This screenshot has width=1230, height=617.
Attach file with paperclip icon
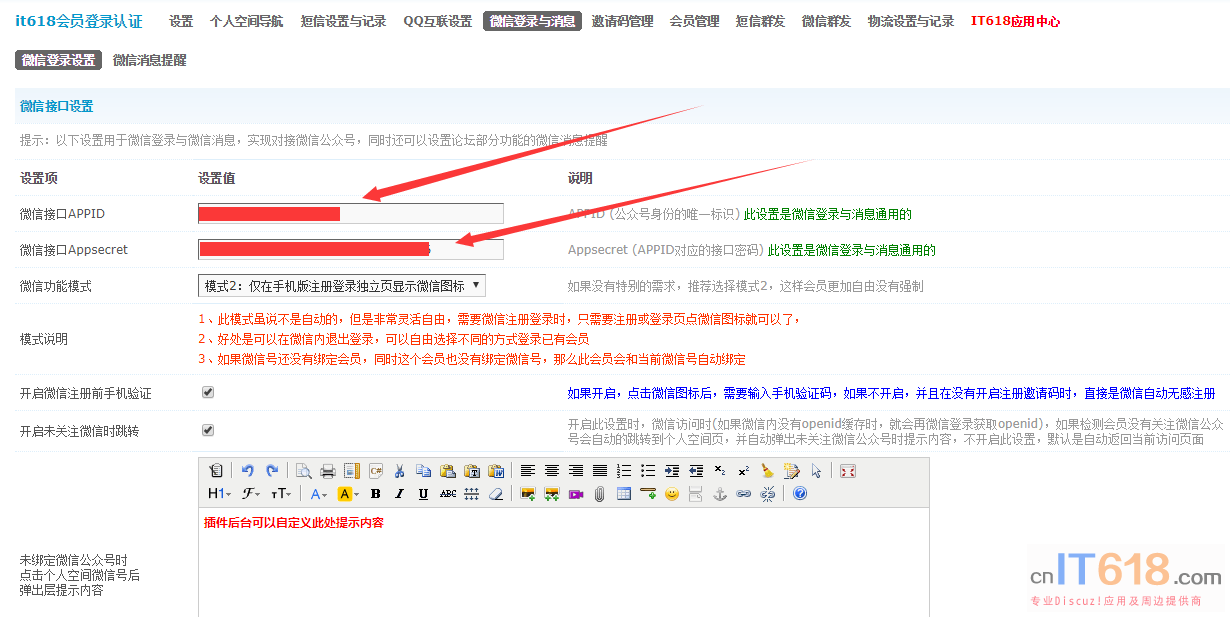coord(600,494)
